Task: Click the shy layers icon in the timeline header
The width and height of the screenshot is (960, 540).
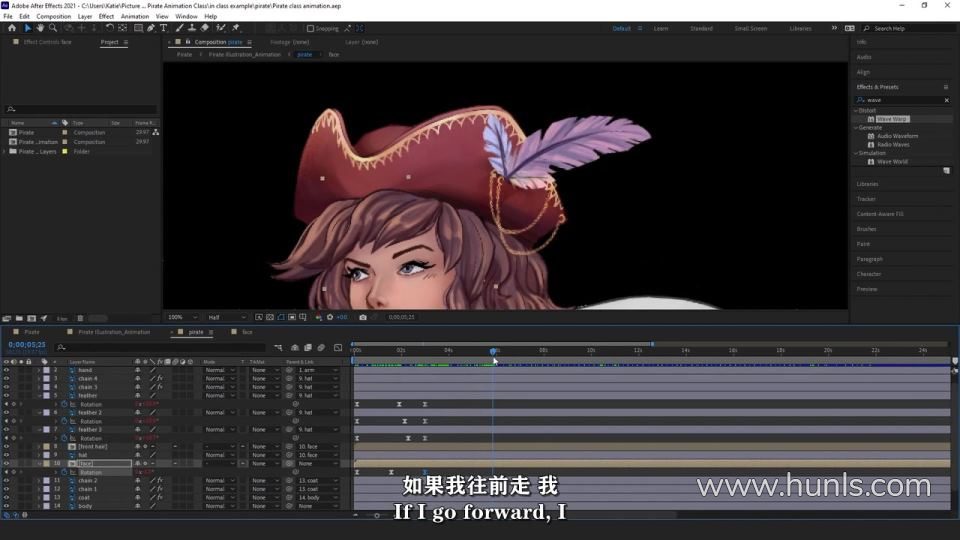Action: 295,347
